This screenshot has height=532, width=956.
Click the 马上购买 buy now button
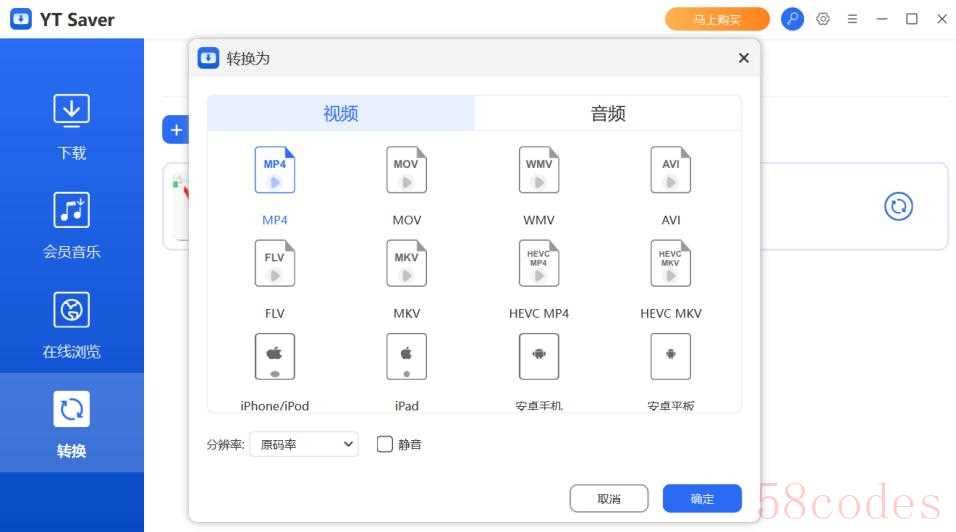717,19
